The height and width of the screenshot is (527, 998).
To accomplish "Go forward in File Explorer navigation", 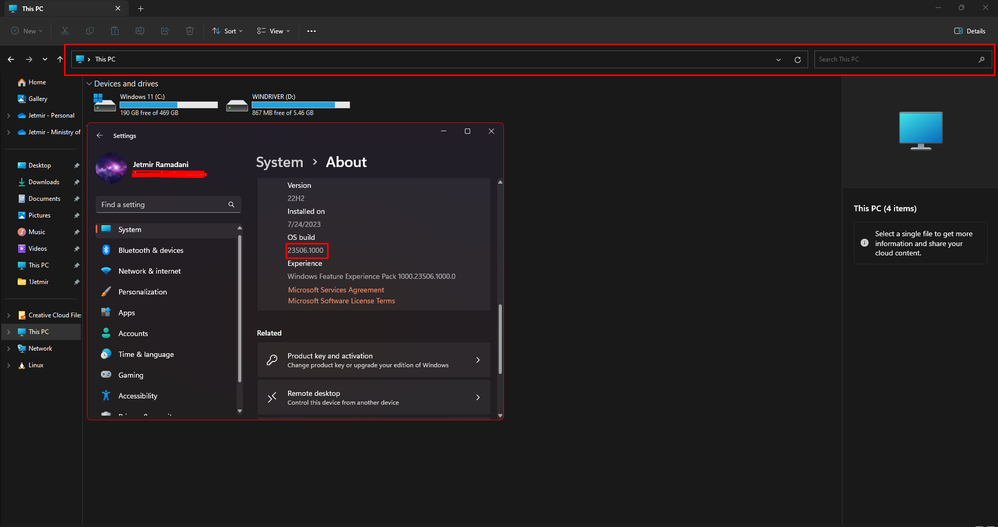I will pyautogui.click(x=29, y=59).
